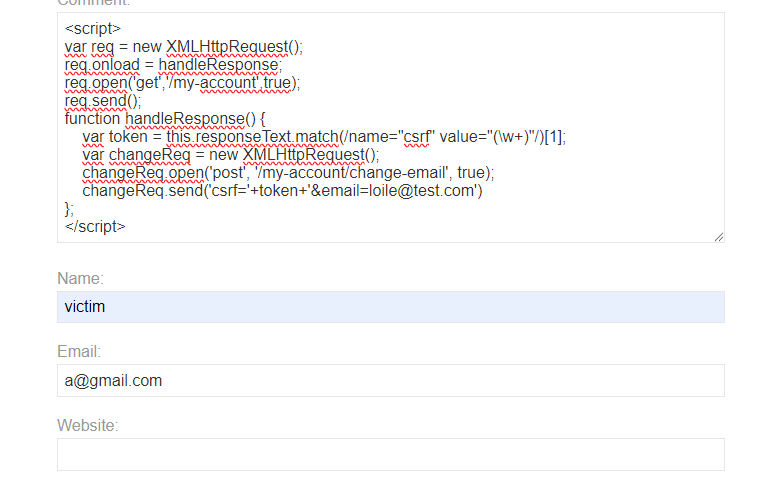Click the empty Website input field
This screenshot has height=482, width=783.
pyautogui.click(x=391, y=455)
